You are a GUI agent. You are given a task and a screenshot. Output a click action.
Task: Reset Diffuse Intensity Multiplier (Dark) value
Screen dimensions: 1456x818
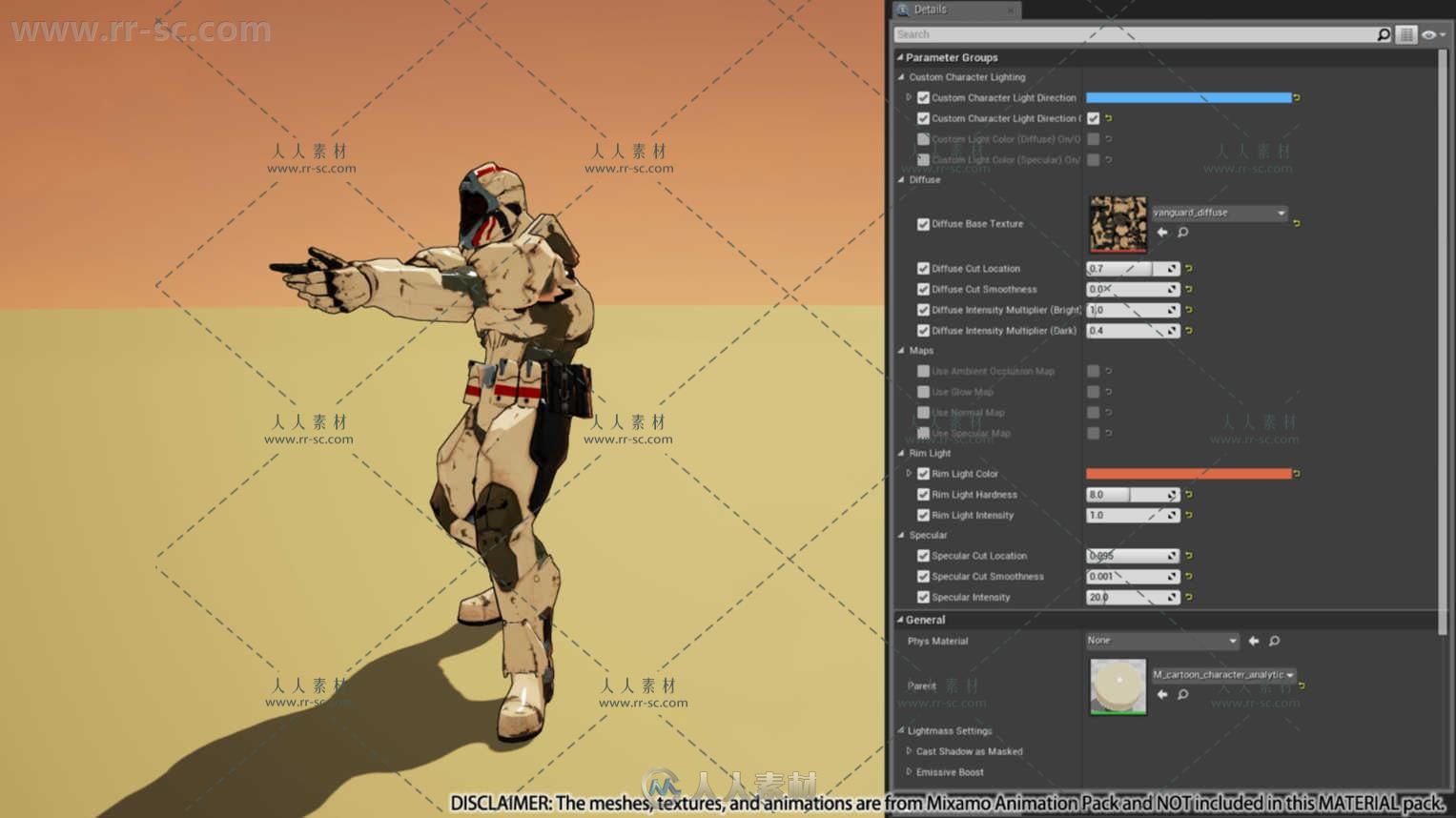coord(1189,331)
